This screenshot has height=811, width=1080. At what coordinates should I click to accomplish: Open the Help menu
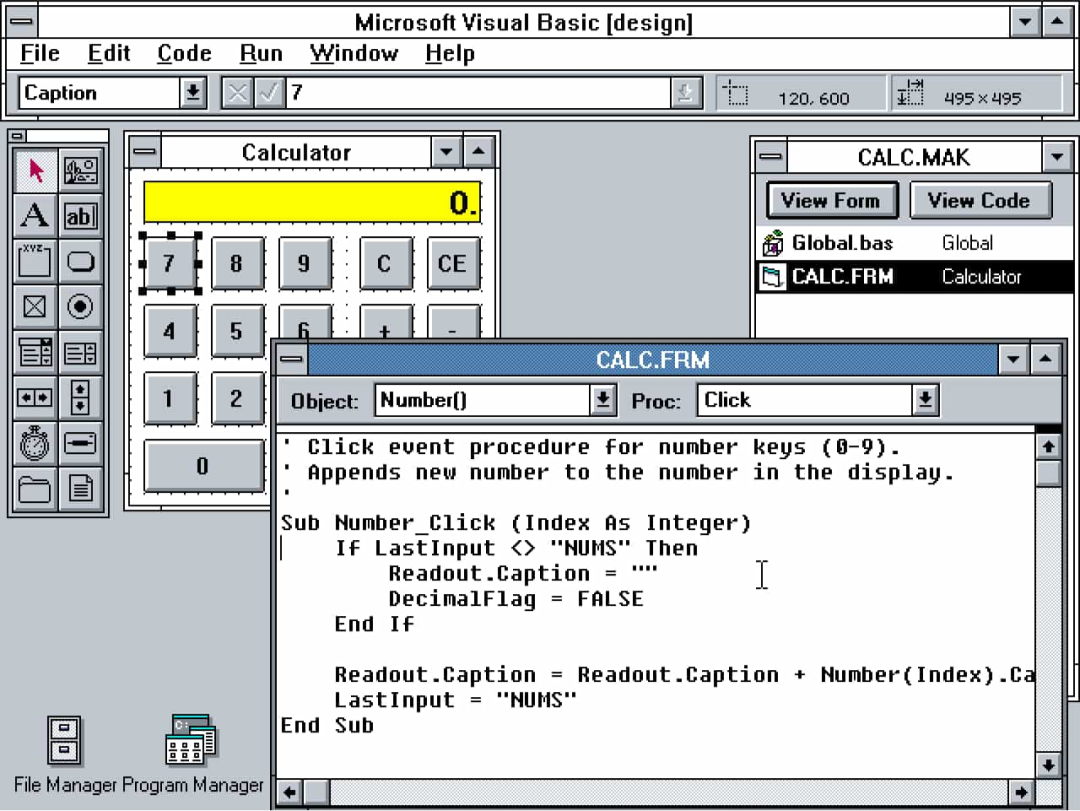pyautogui.click(x=450, y=53)
